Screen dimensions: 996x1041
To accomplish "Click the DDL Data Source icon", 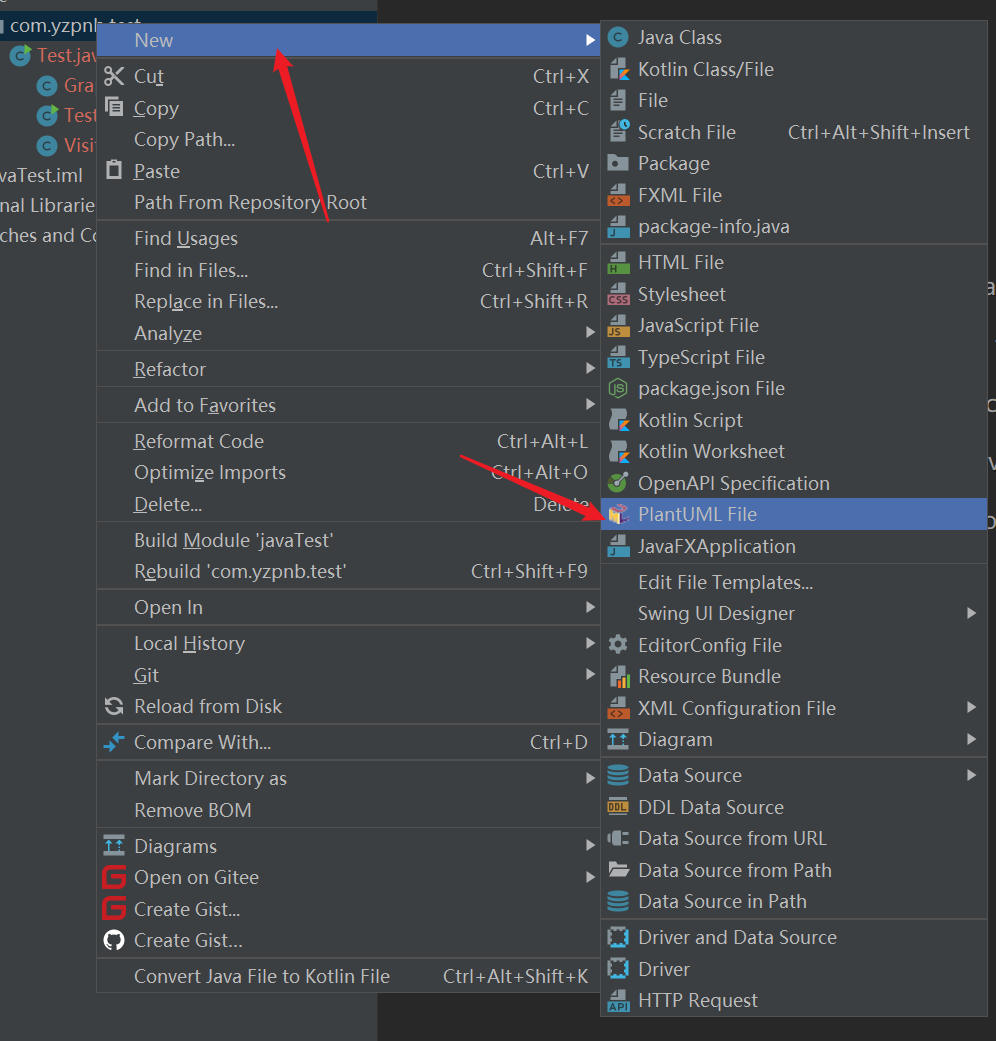I will click(618, 807).
